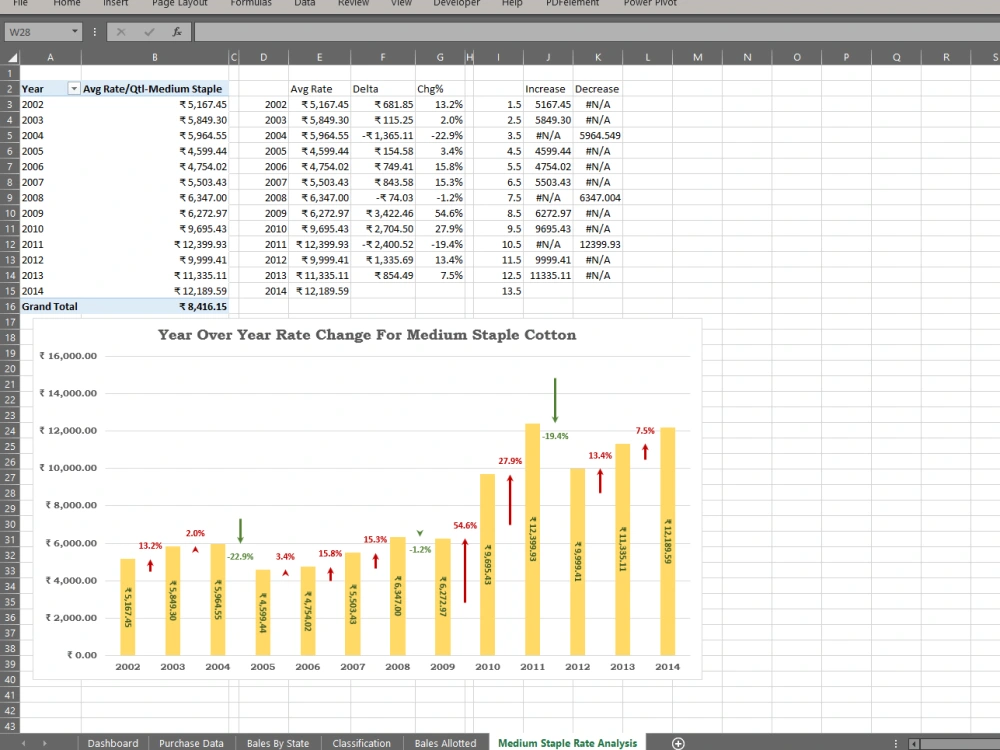Click the Chg% column header cell
Screen dimensions: 1000x750
coord(440,89)
